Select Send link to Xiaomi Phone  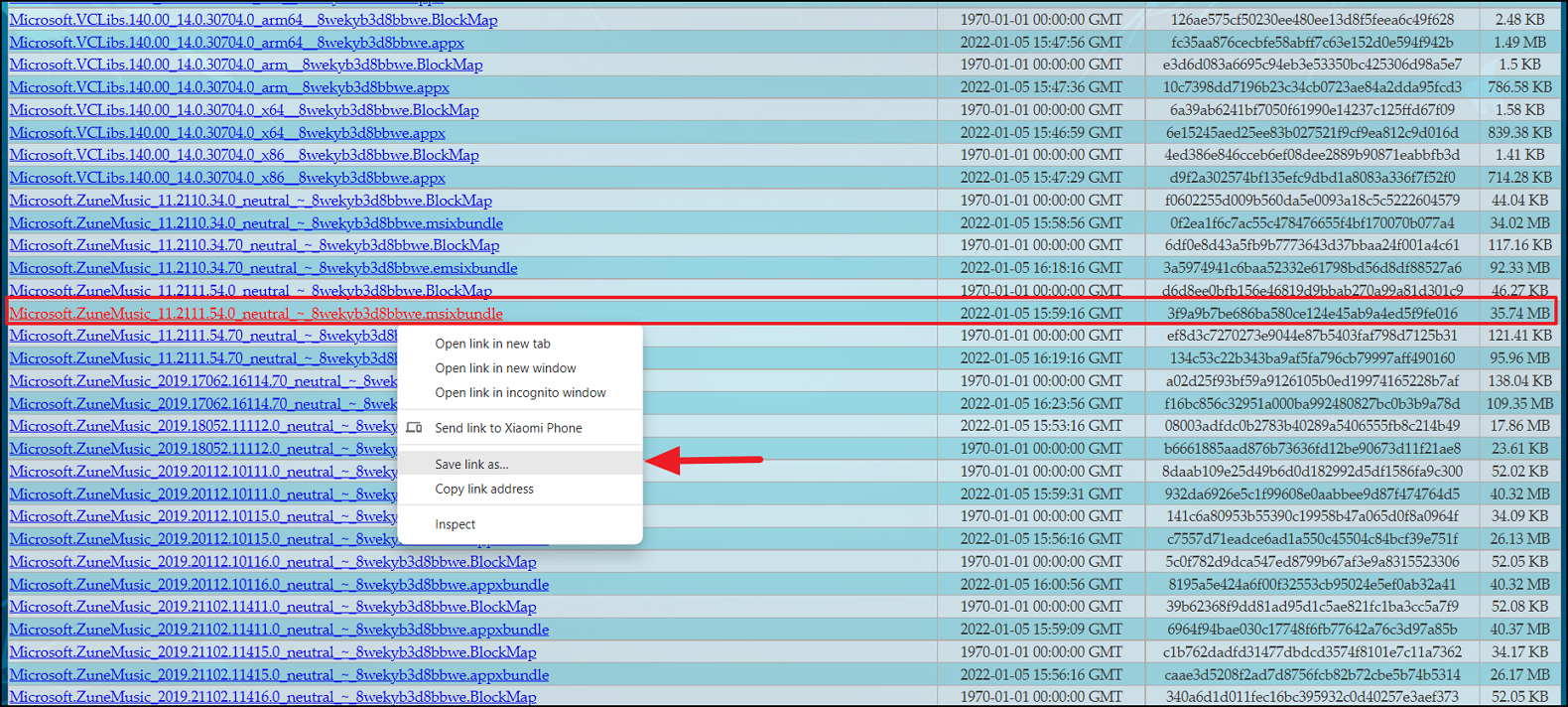[508, 428]
